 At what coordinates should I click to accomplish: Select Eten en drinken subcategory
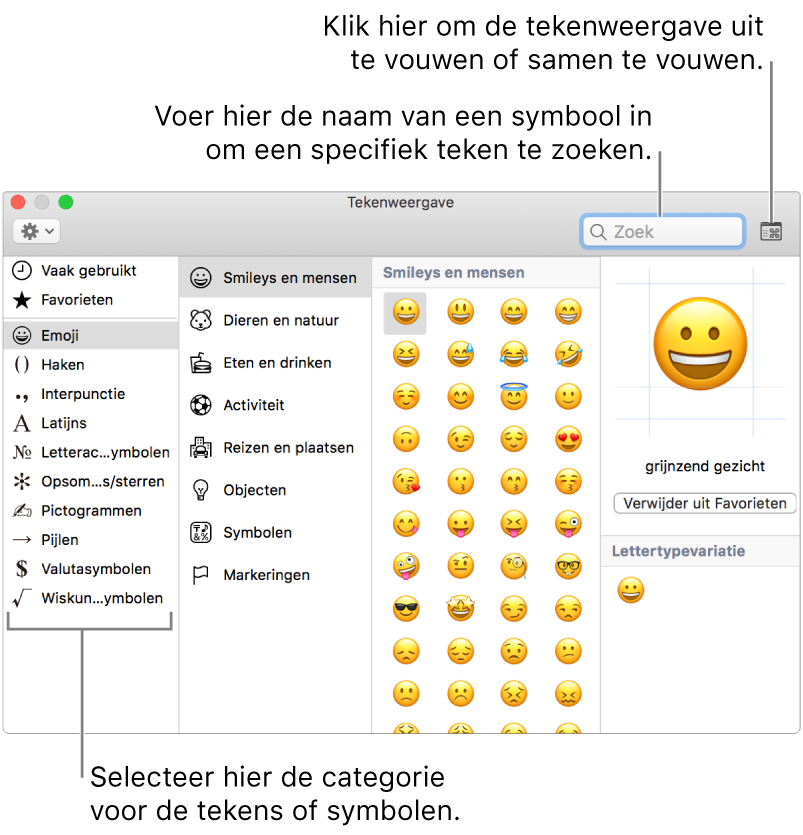275,363
